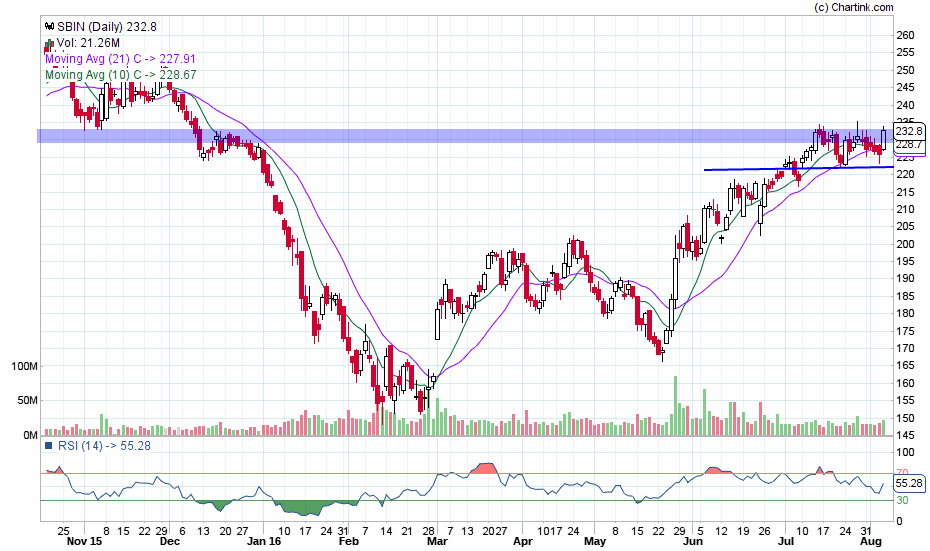The width and height of the screenshot is (930, 551).
Task: Click the Vol: 21.26M legend label
Action: (x=88, y=43)
